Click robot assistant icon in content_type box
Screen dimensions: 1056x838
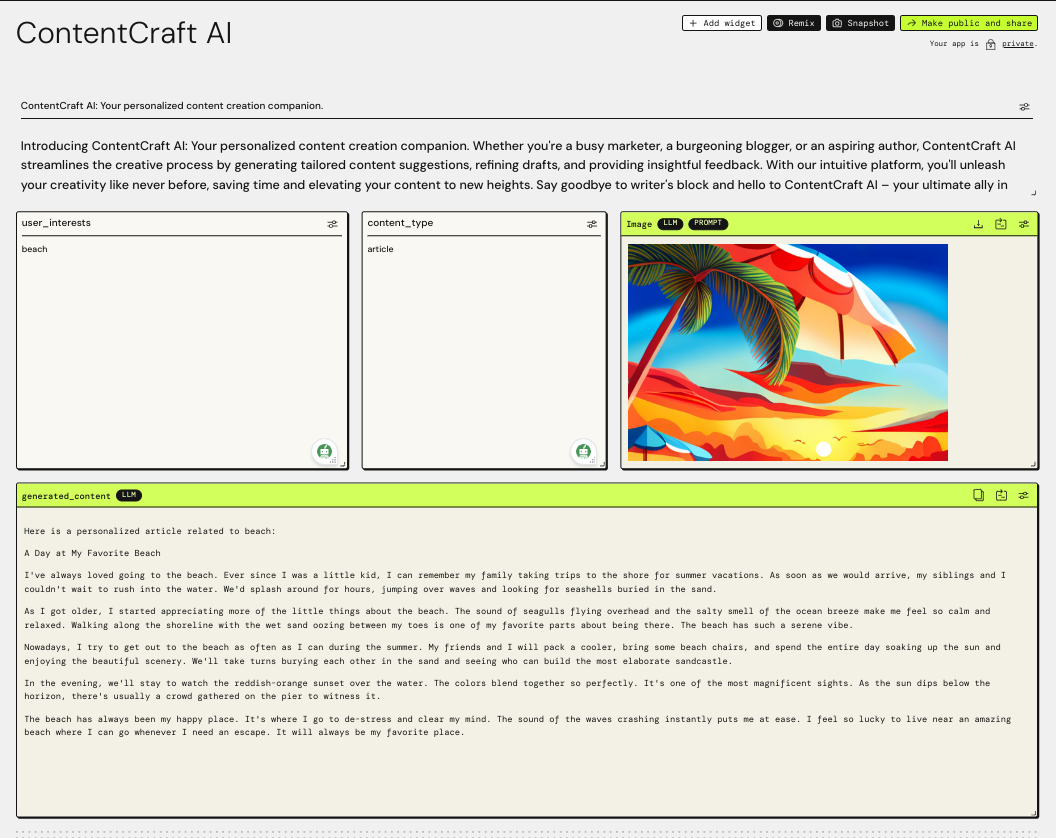(x=583, y=451)
